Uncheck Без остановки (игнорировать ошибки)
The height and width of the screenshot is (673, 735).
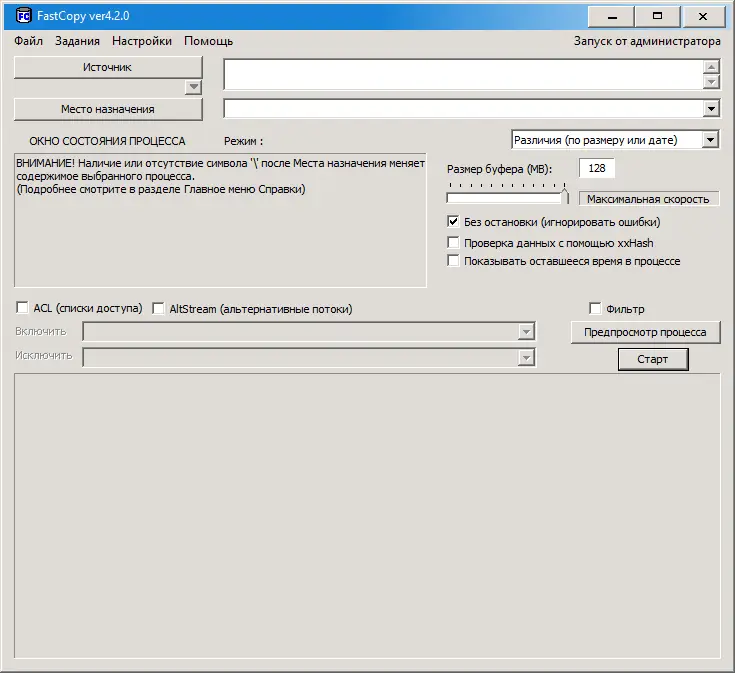click(x=453, y=222)
